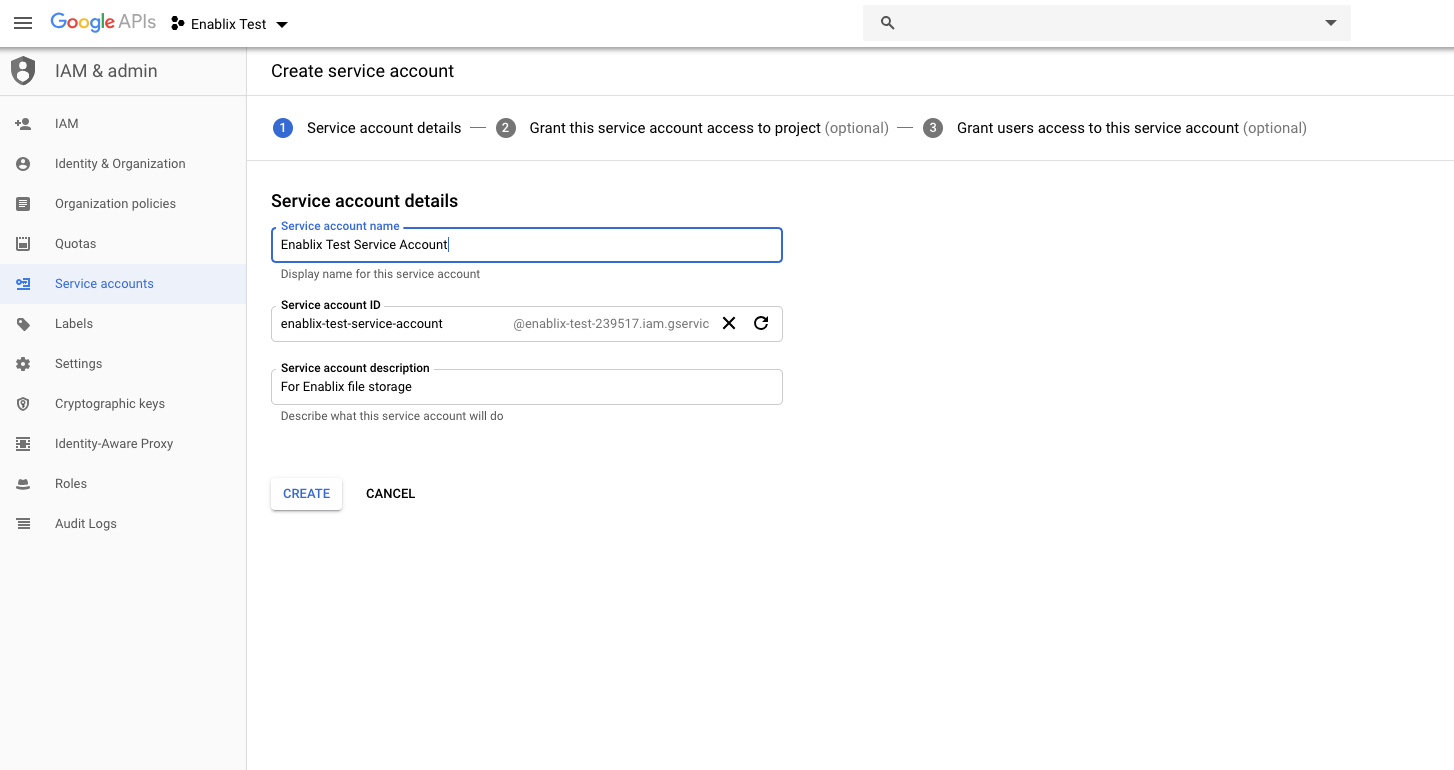Screen dimensions: 1454x770
Task: Open the Roles page
Action: pyautogui.click(x=123, y=484)
